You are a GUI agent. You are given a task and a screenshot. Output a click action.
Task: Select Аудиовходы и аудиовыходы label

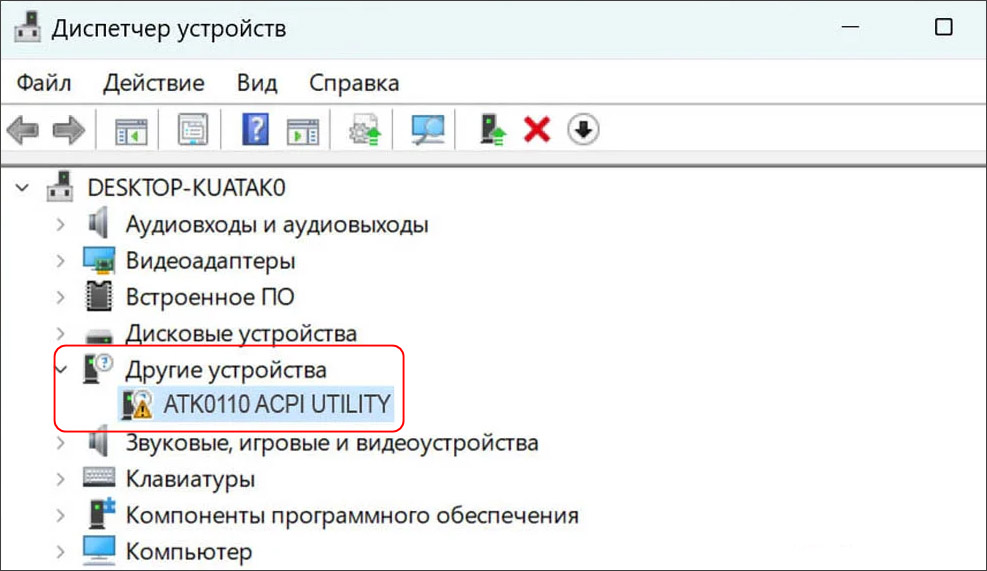coord(277,224)
